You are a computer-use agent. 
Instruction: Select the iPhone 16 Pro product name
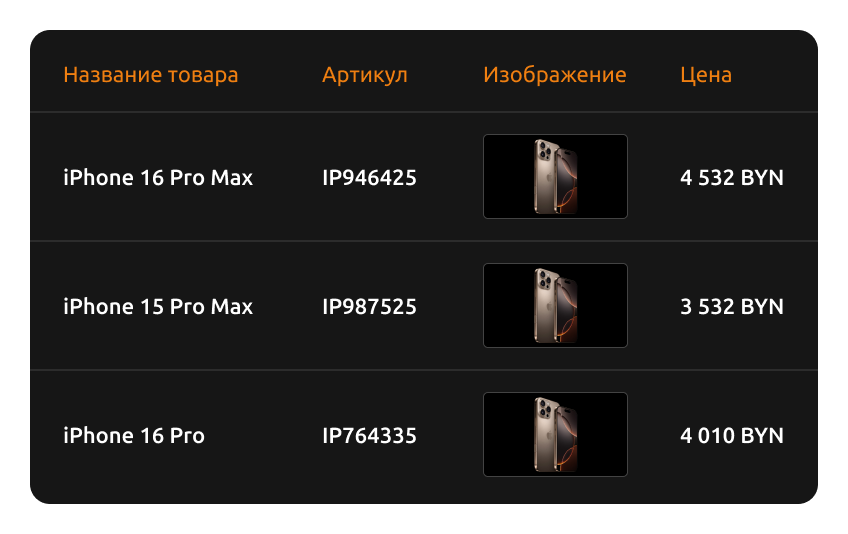pyautogui.click(x=134, y=436)
